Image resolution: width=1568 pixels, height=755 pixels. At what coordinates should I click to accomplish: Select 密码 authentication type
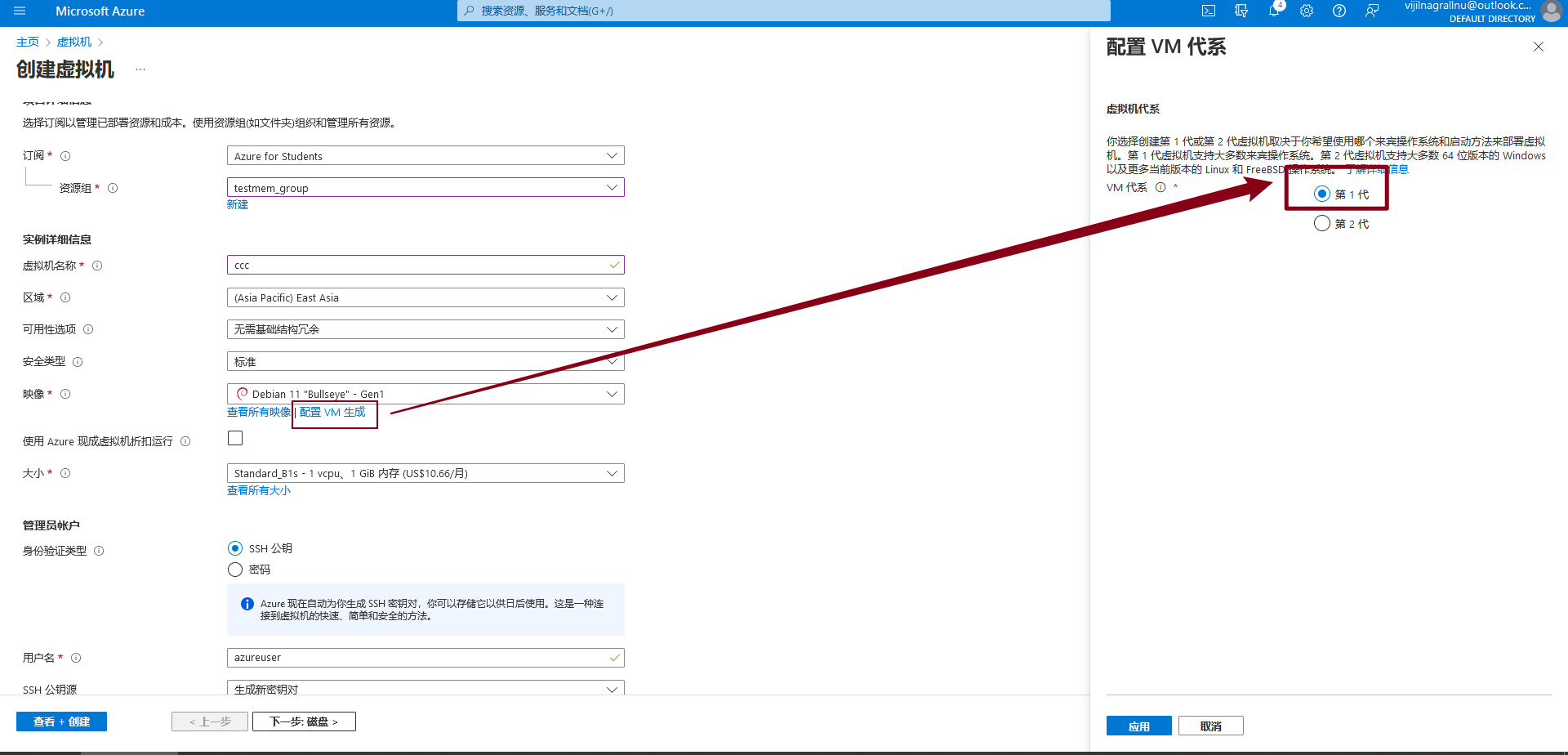click(235, 570)
